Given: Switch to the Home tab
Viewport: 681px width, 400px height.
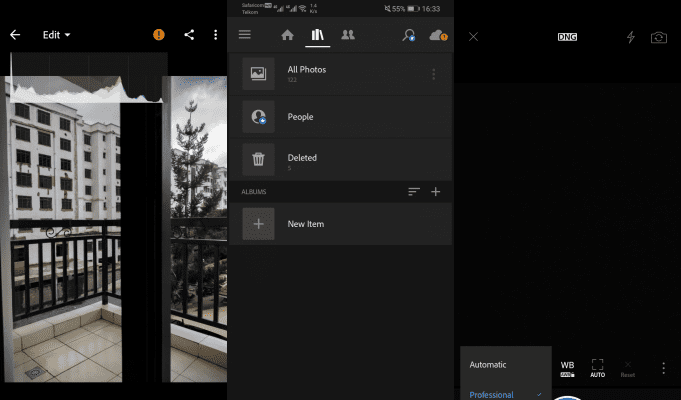Looking at the screenshot, I should coord(288,35).
